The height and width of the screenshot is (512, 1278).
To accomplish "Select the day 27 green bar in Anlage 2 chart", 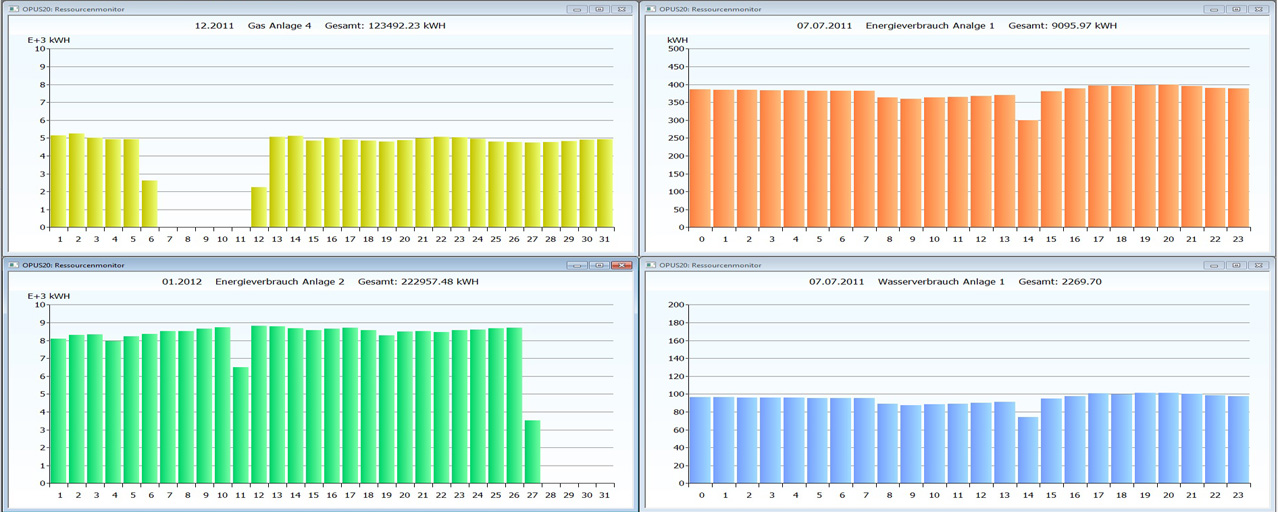I will pos(531,452).
